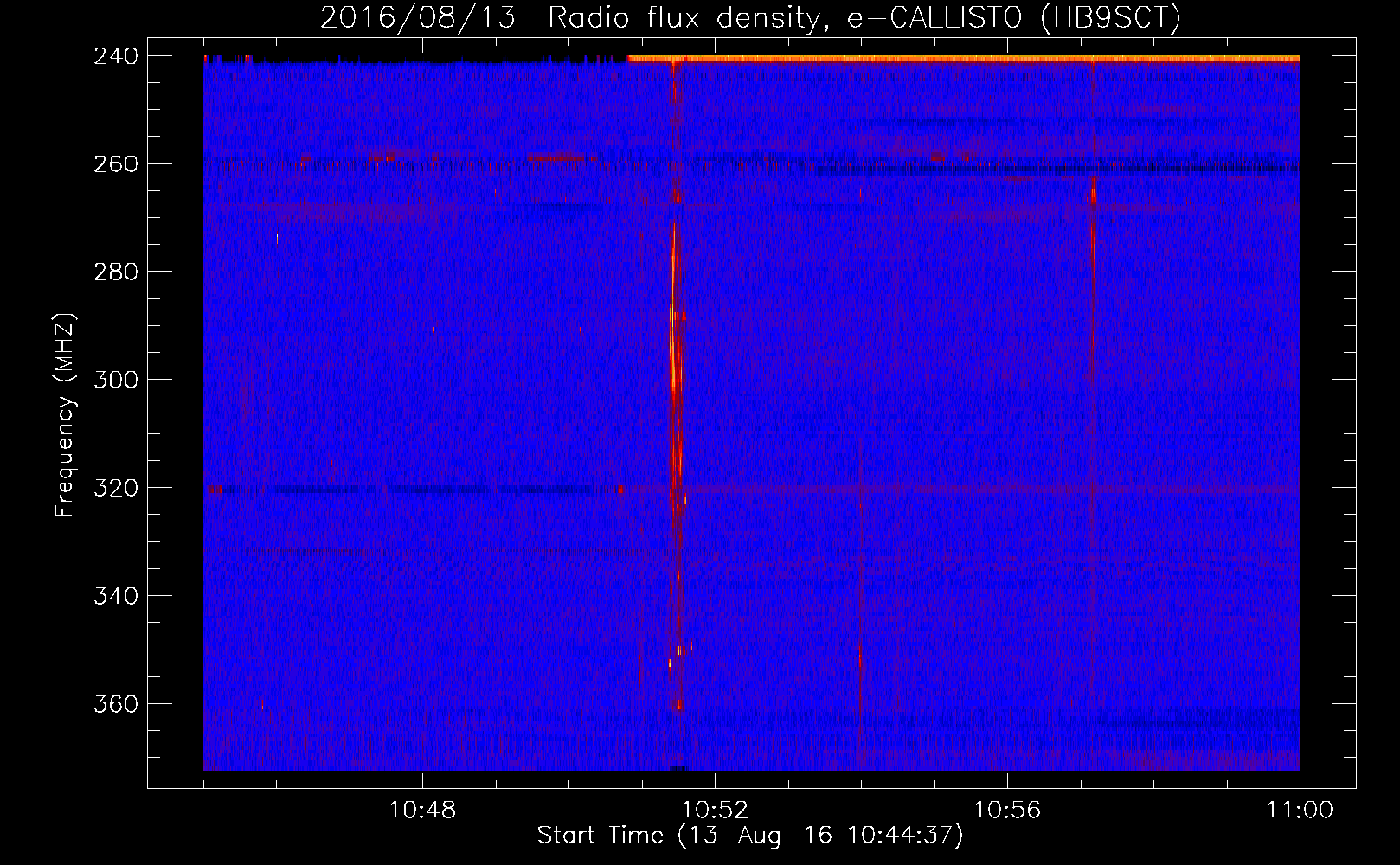The height and width of the screenshot is (865, 1400).
Task: Select the 11:00 time tick label
Action: 1300,811
